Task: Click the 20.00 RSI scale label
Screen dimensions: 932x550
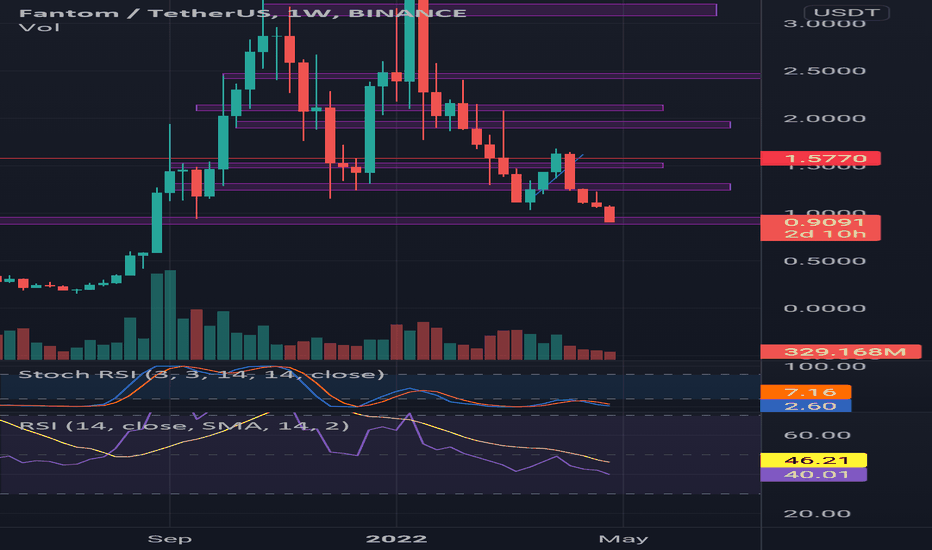Action: point(817,514)
